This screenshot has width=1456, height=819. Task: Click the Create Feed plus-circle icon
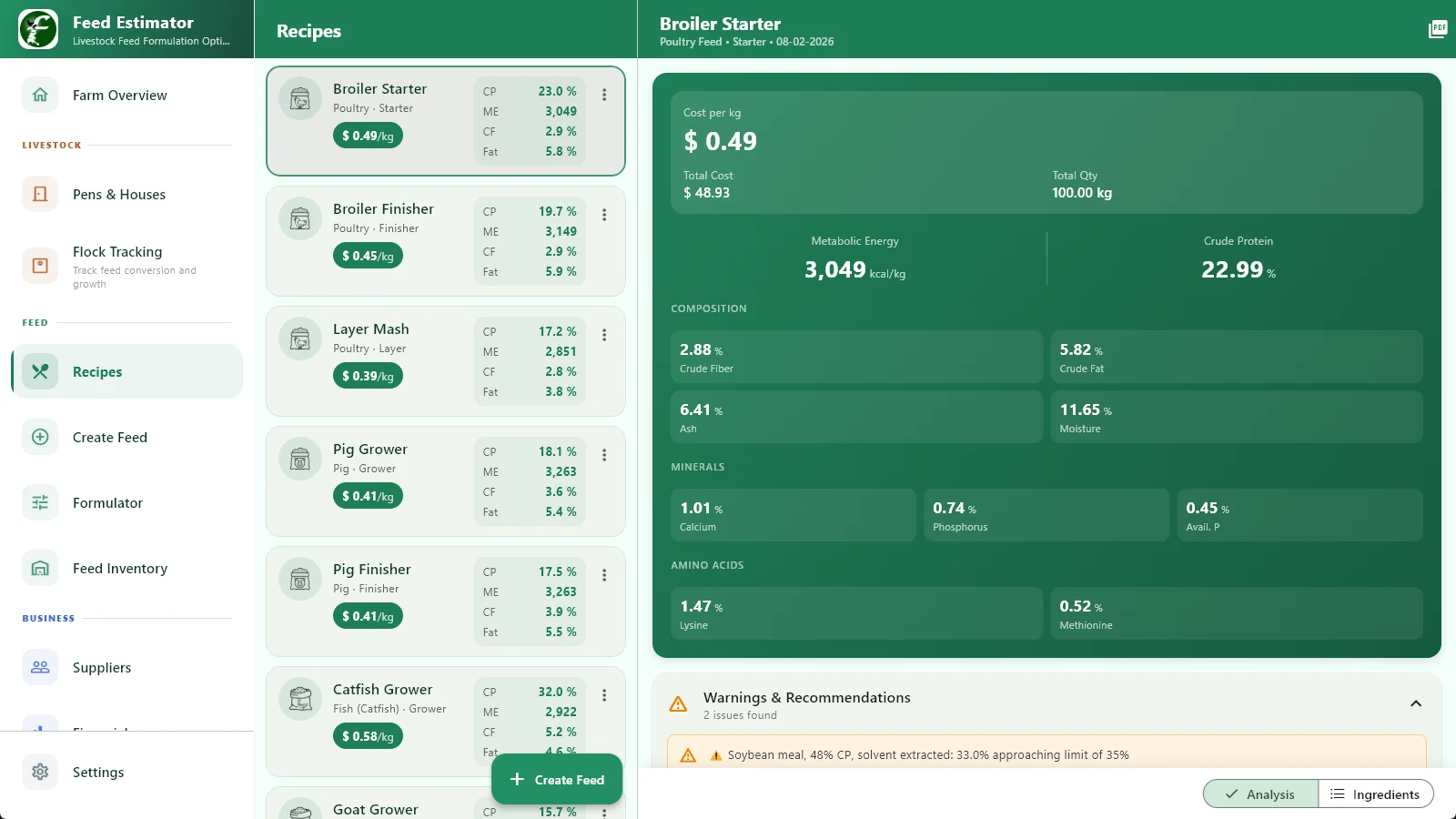40,437
